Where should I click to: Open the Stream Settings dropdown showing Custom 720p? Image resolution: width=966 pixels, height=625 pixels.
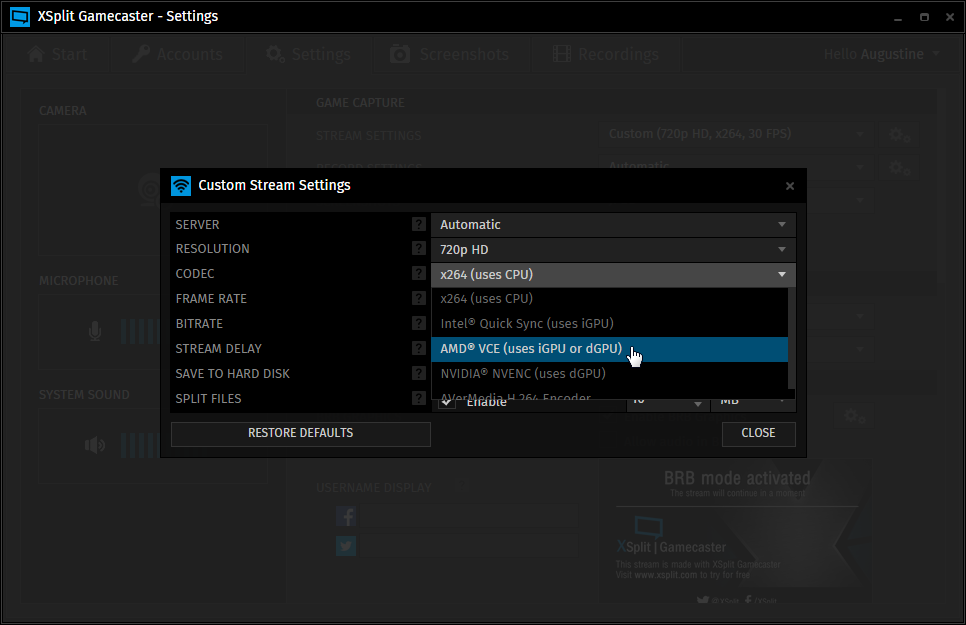(737, 134)
